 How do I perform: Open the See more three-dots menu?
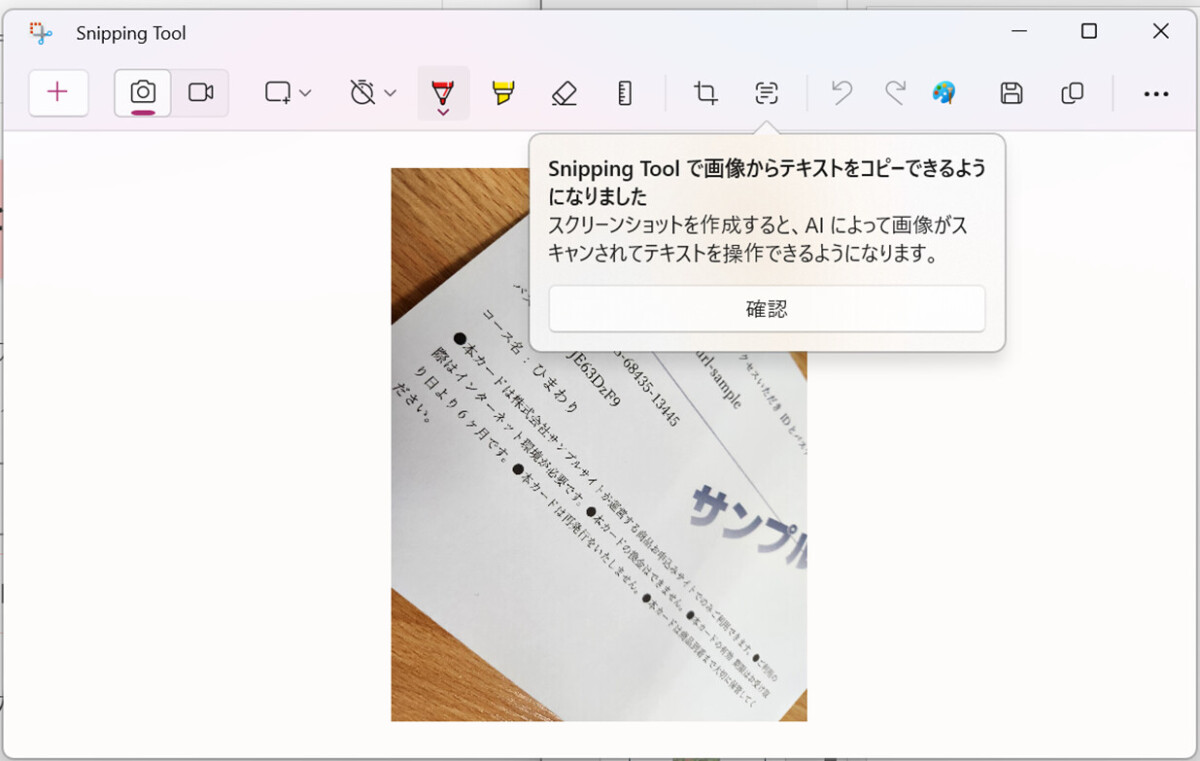tap(1156, 93)
